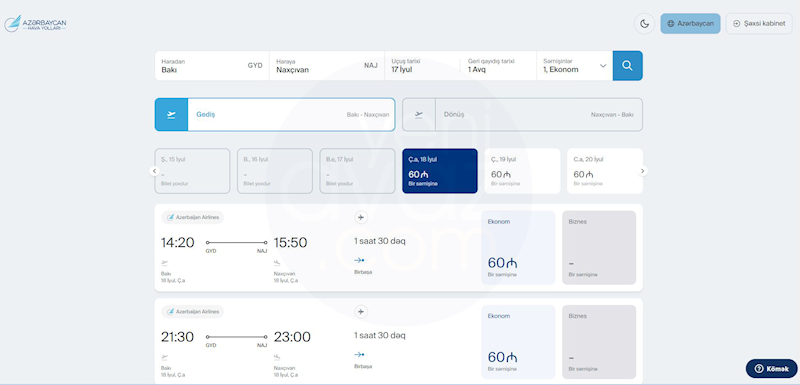
Task: Select the 20 İyul date card
Action: coord(605,171)
